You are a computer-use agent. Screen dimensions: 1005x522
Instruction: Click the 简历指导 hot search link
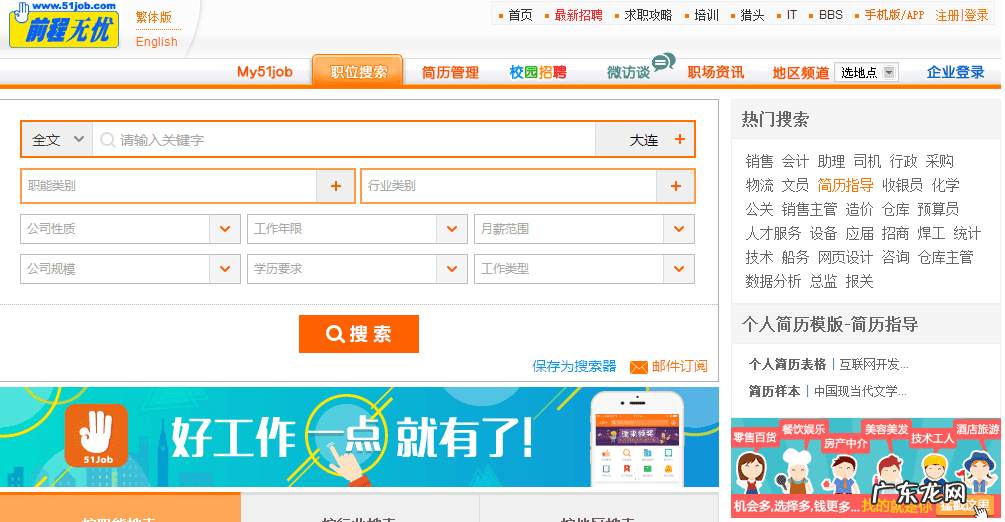pyautogui.click(x=845, y=185)
